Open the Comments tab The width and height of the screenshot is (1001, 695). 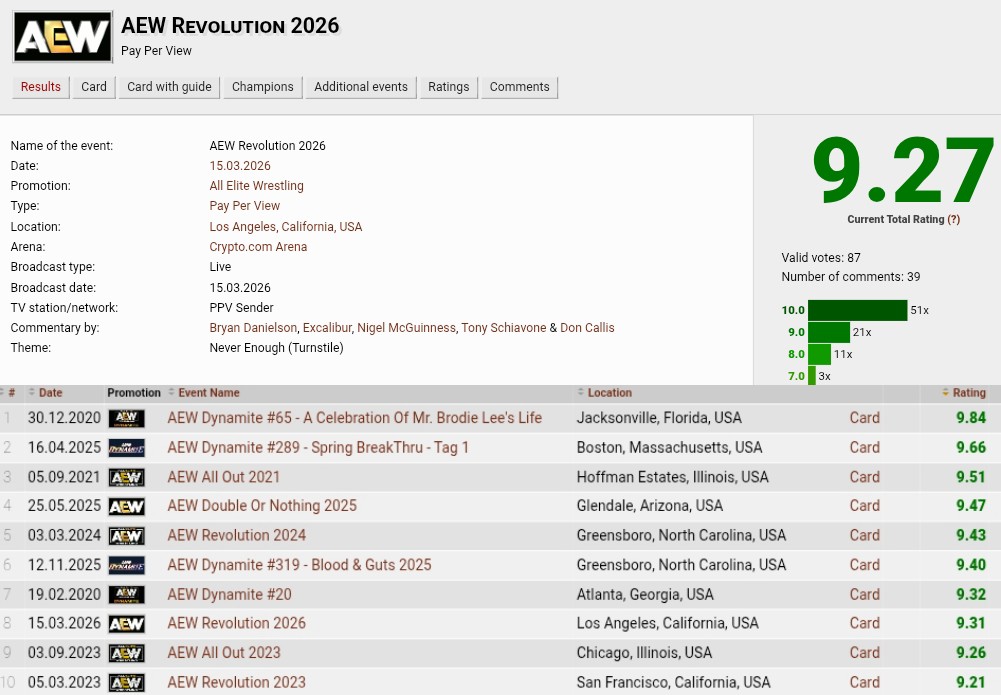[x=519, y=87]
